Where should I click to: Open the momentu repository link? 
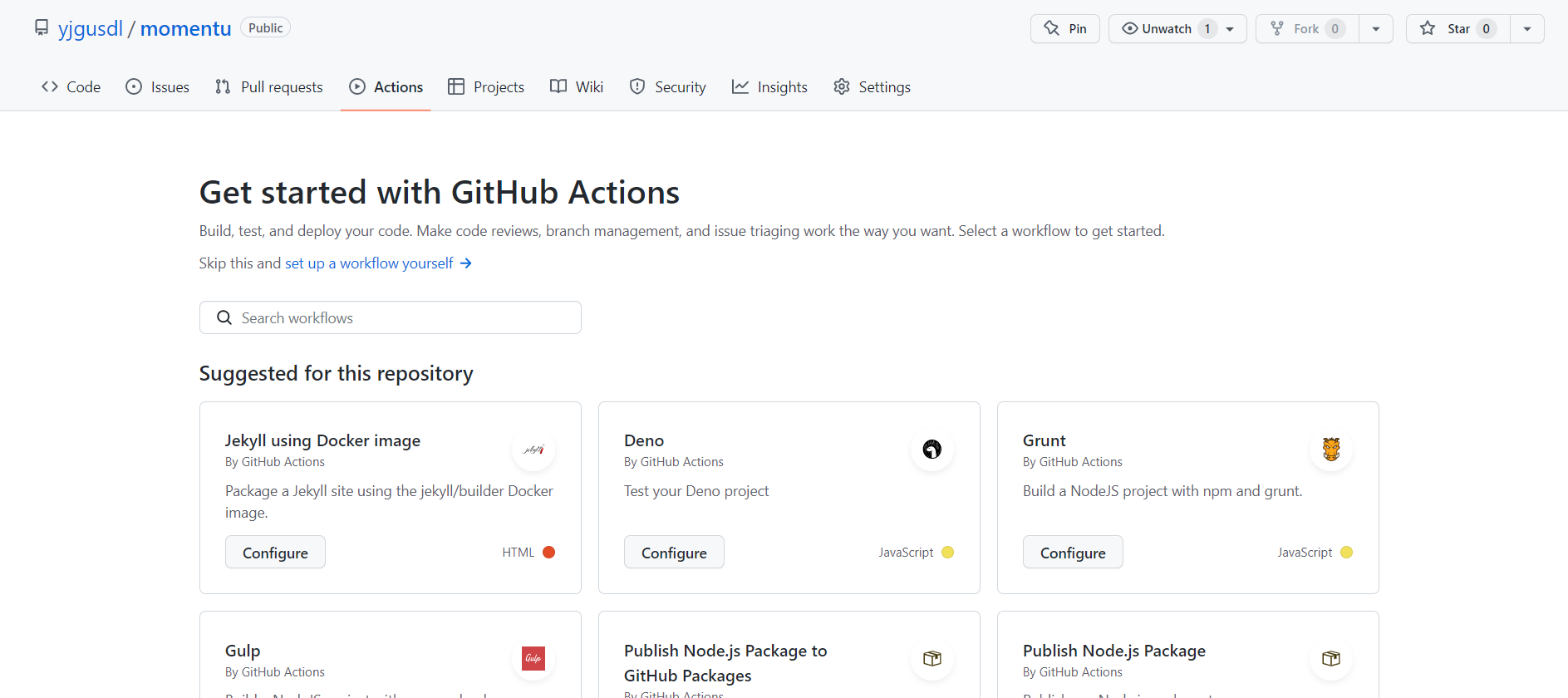click(x=186, y=28)
